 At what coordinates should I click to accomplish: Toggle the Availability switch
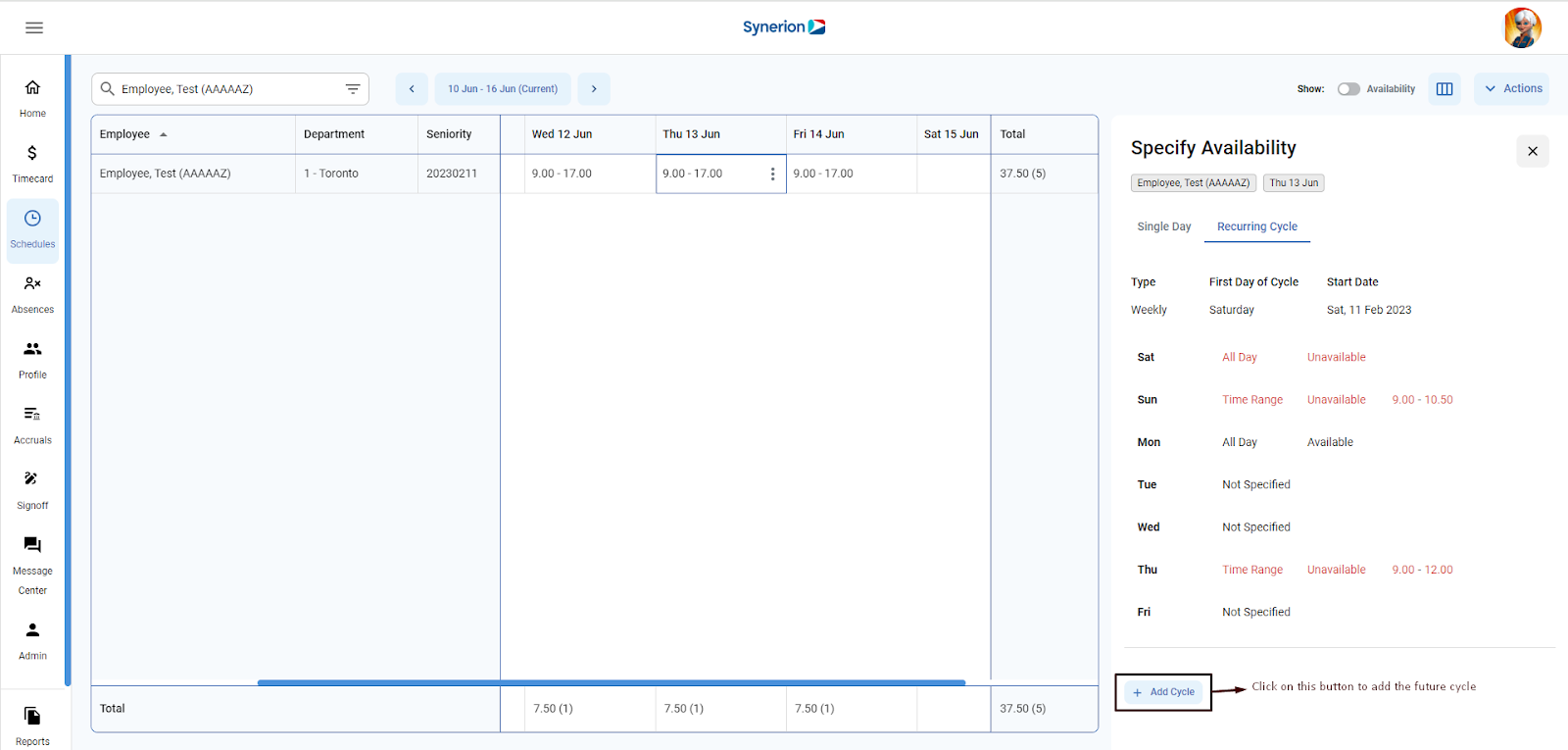click(x=1348, y=88)
